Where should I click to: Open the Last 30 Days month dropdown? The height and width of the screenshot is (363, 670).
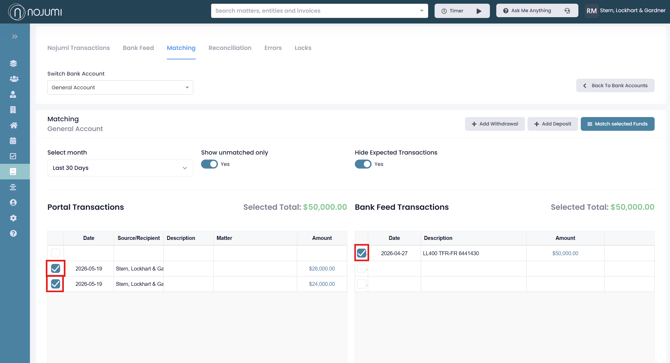click(120, 168)
